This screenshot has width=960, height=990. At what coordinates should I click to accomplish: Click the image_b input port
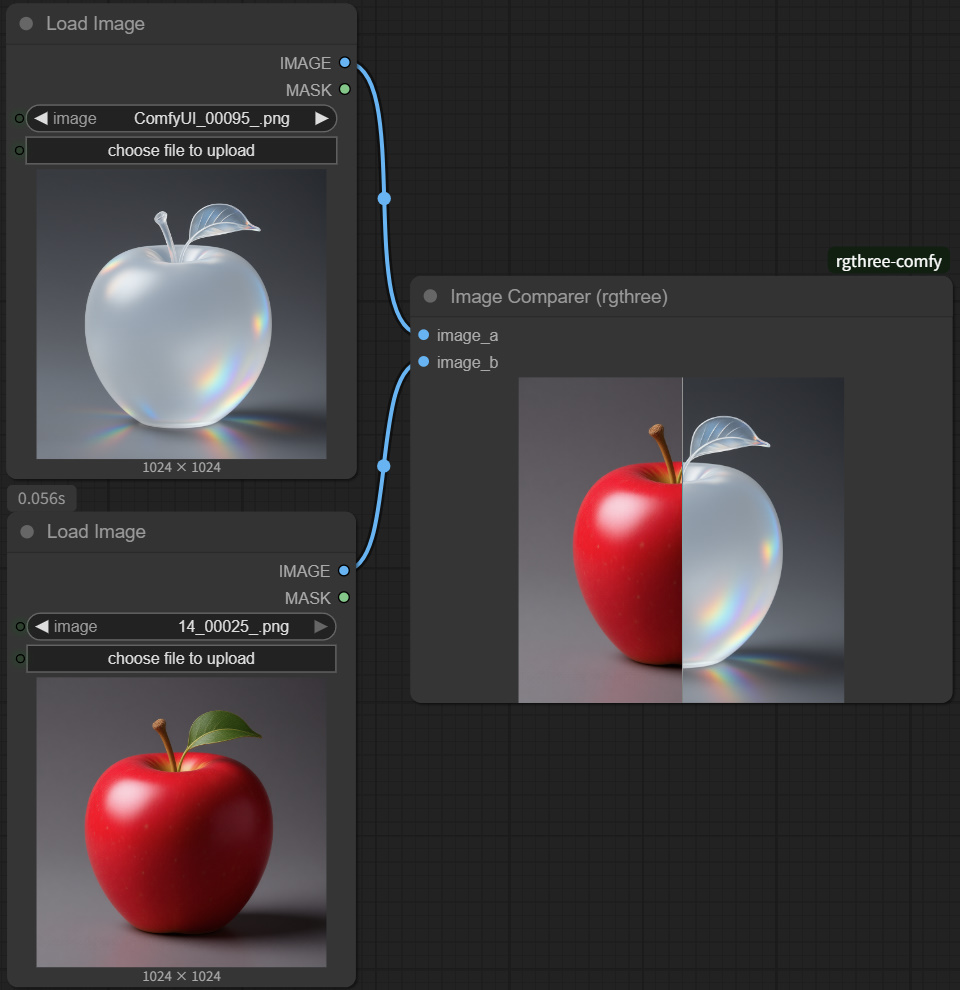click(424, 362)
